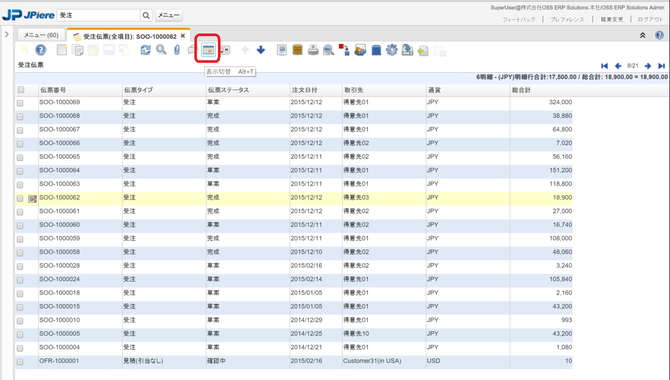The width and height of the screenshot is (670, 380).
Task: Sort by 注文日付 column header
Action: (316, 90)
